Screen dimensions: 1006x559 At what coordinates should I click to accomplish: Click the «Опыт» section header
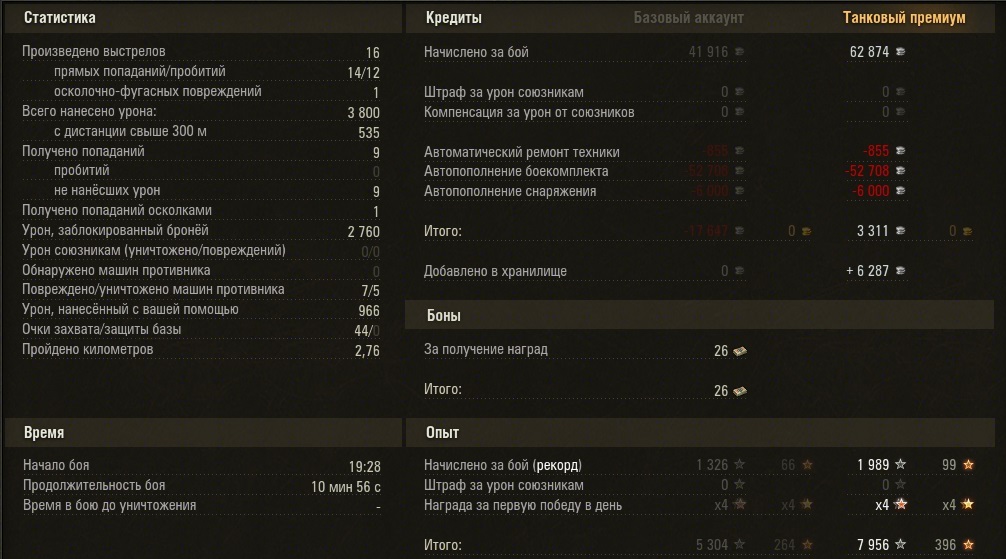443,432
